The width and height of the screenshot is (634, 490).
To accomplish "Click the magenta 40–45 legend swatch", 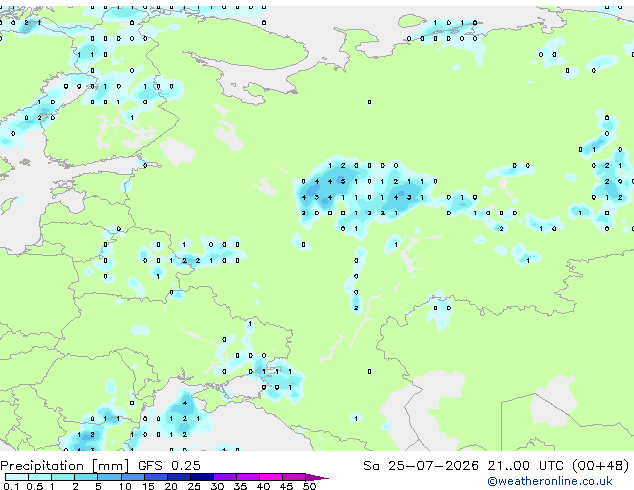I will click(x=271, y=477).
